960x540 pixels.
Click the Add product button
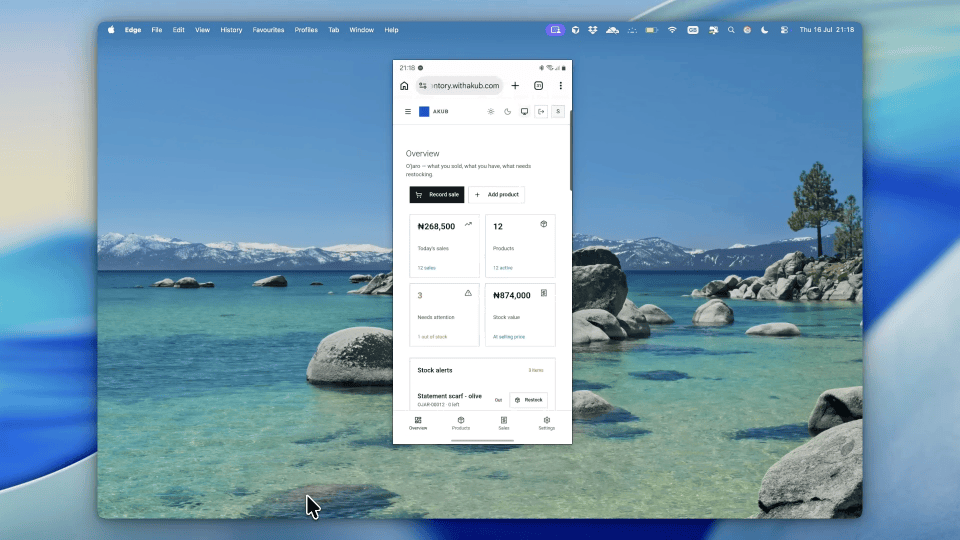click(497, 195)
